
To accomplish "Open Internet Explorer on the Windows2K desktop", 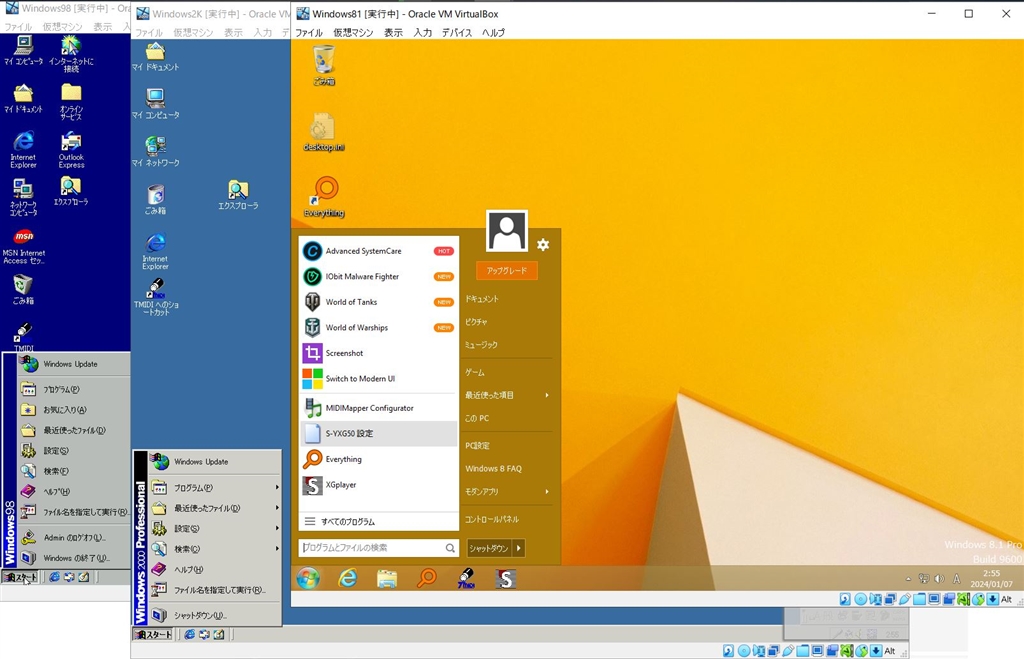I will coord(155,251).
